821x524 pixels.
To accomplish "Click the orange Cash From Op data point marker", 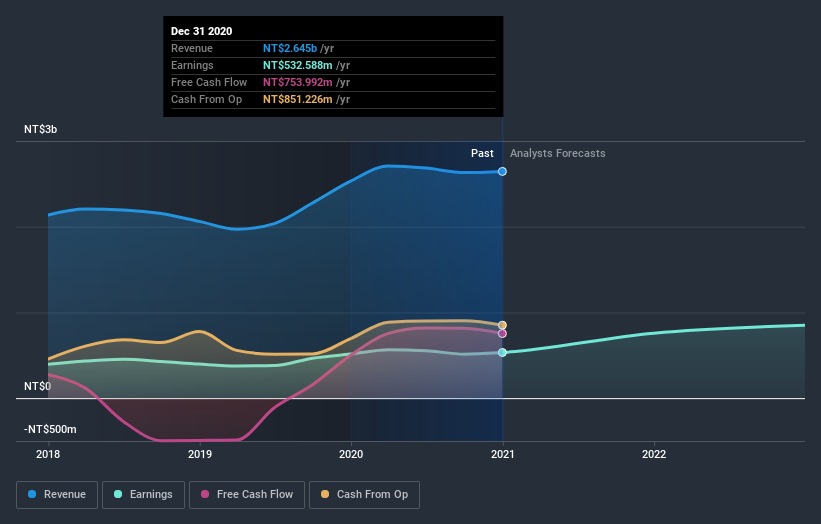I will (x=502, y=326).
